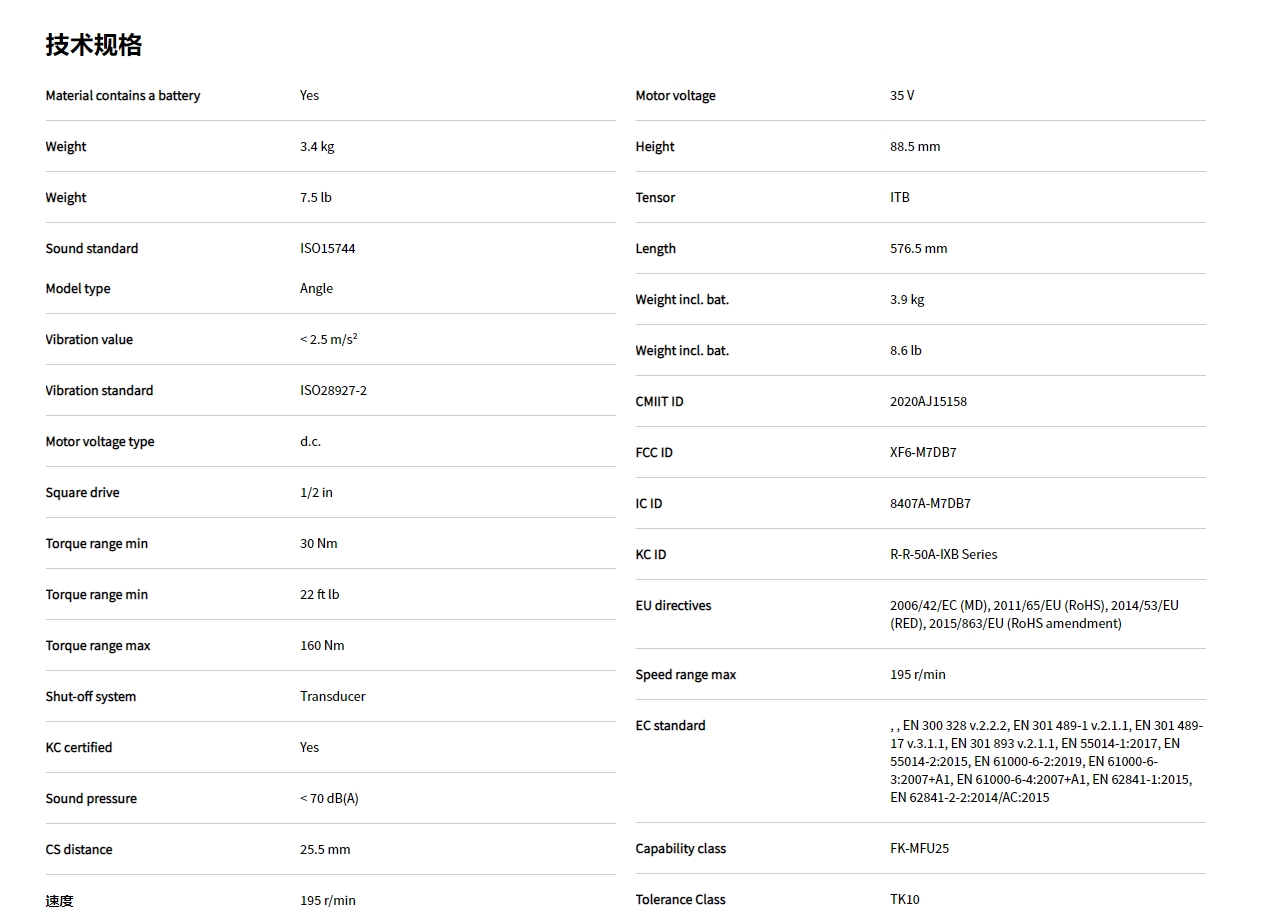Click the Tensor row label
The height and width of the screenshot is (913, 1261).
[655, 198]
